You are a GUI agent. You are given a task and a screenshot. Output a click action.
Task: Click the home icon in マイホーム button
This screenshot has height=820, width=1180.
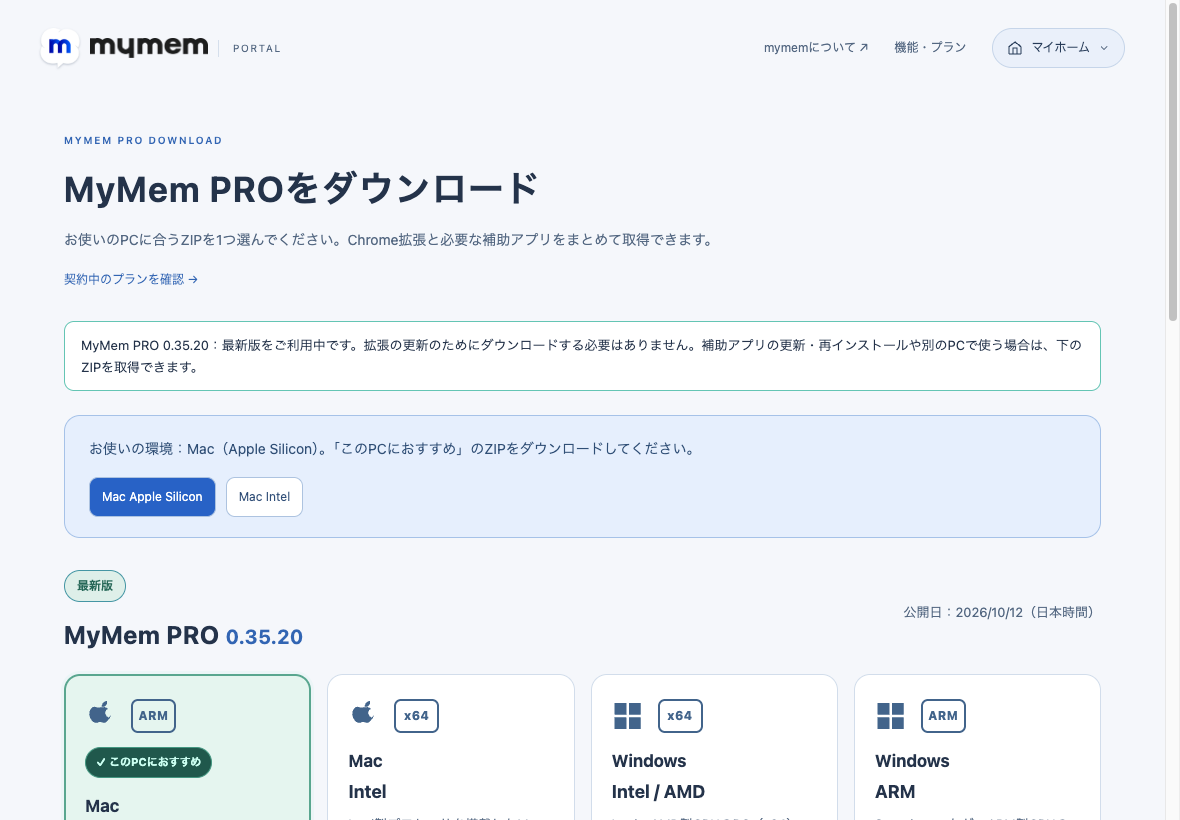[1014, 48]
